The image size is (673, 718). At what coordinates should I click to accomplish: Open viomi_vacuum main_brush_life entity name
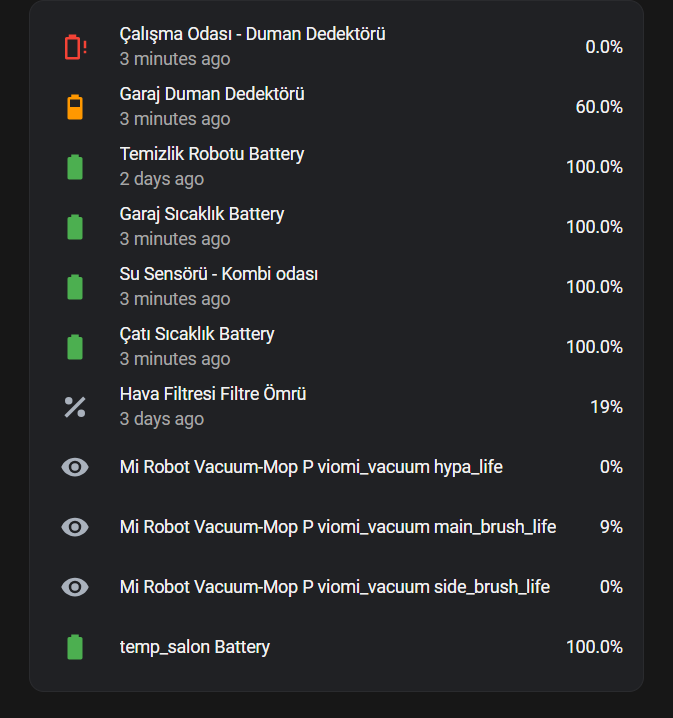click(338, 527)
